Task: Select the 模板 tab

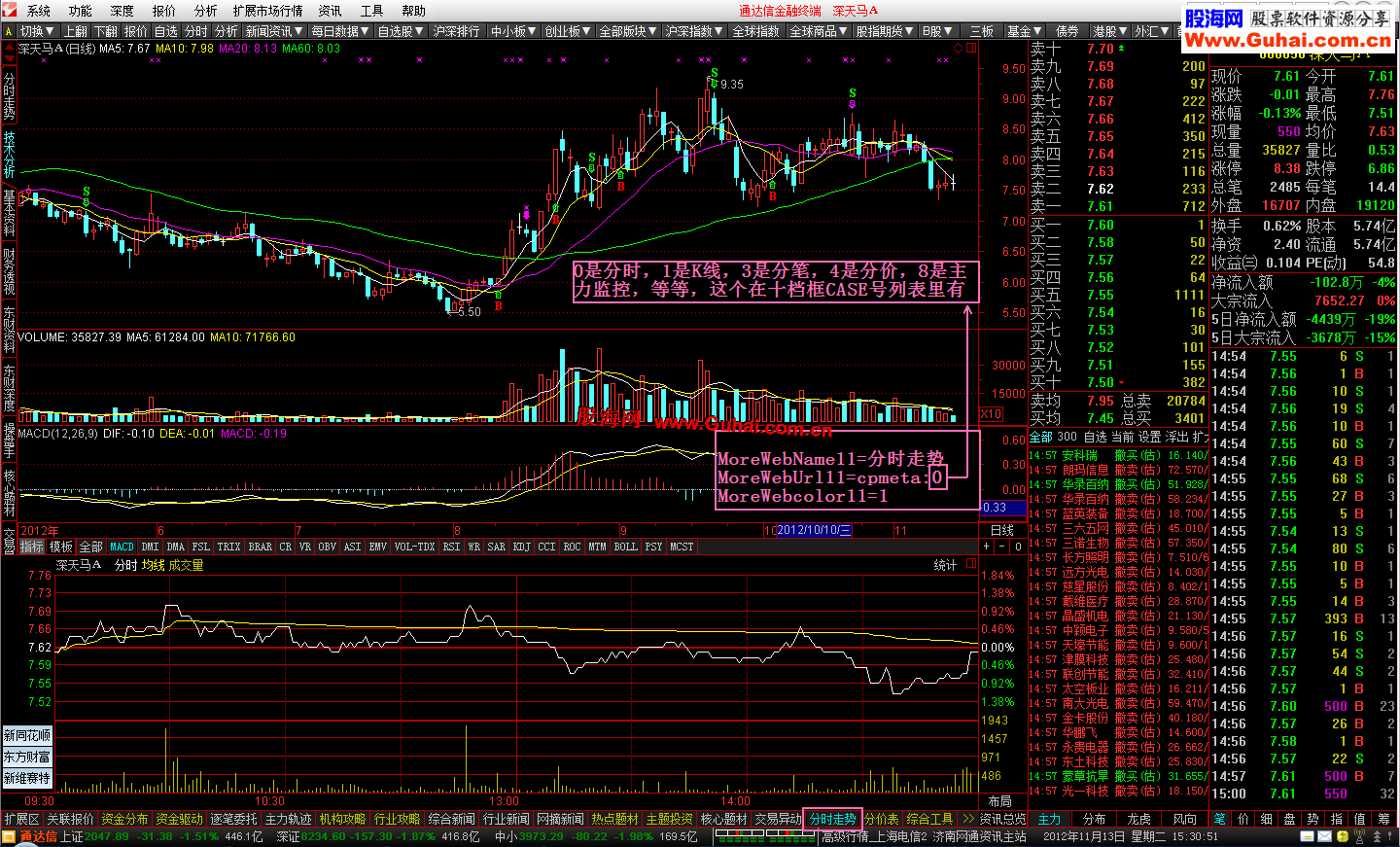Action: pyautogui.click(x=61, y=547)
